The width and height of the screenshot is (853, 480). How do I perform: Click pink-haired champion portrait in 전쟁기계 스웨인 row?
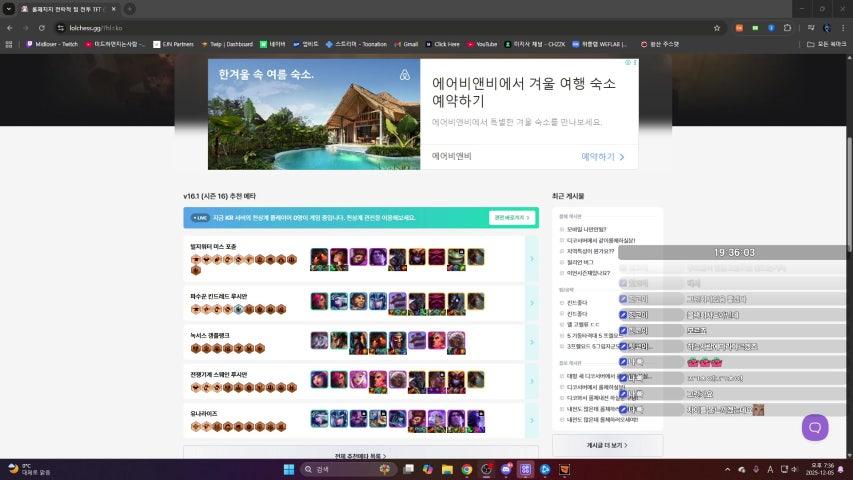coord(358,380)
